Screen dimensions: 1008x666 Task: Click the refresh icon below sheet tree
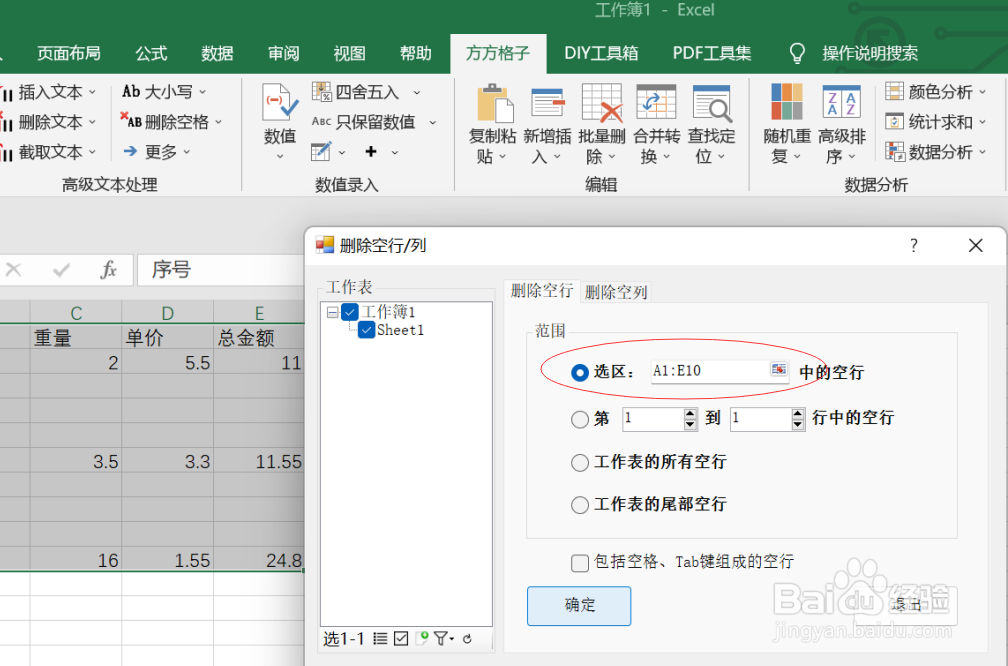pos(467,638)
